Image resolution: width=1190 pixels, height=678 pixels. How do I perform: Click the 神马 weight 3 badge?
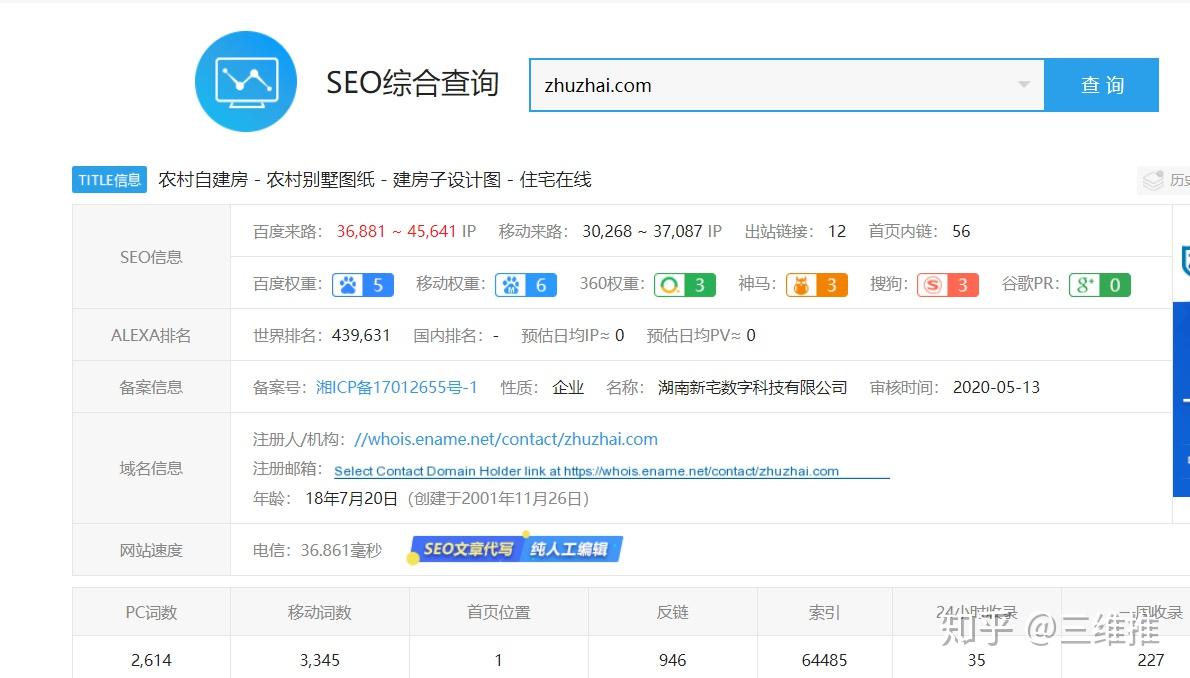(817, 285)
